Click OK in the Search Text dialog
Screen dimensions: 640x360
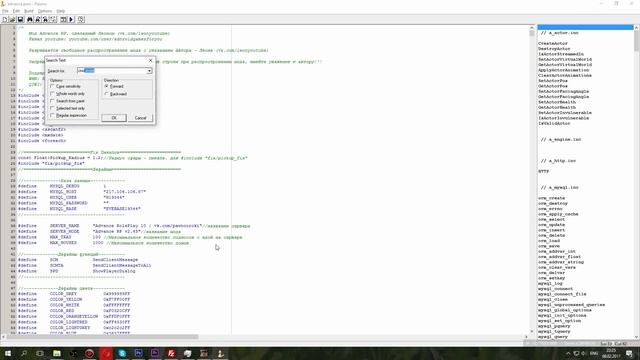pos(114,118)
